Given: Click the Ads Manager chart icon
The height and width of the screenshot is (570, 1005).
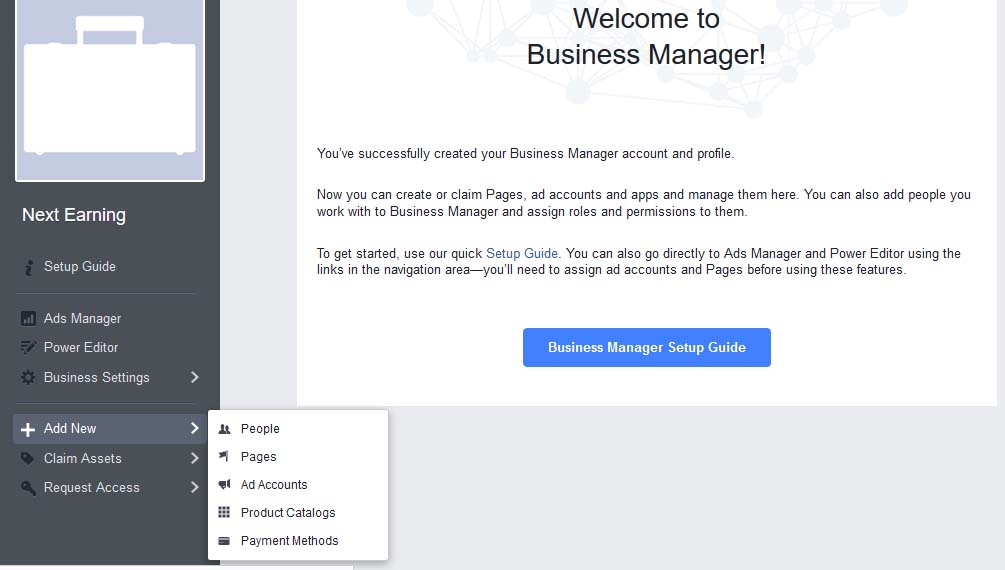Looking at the screenshot, I should [28, 319].
